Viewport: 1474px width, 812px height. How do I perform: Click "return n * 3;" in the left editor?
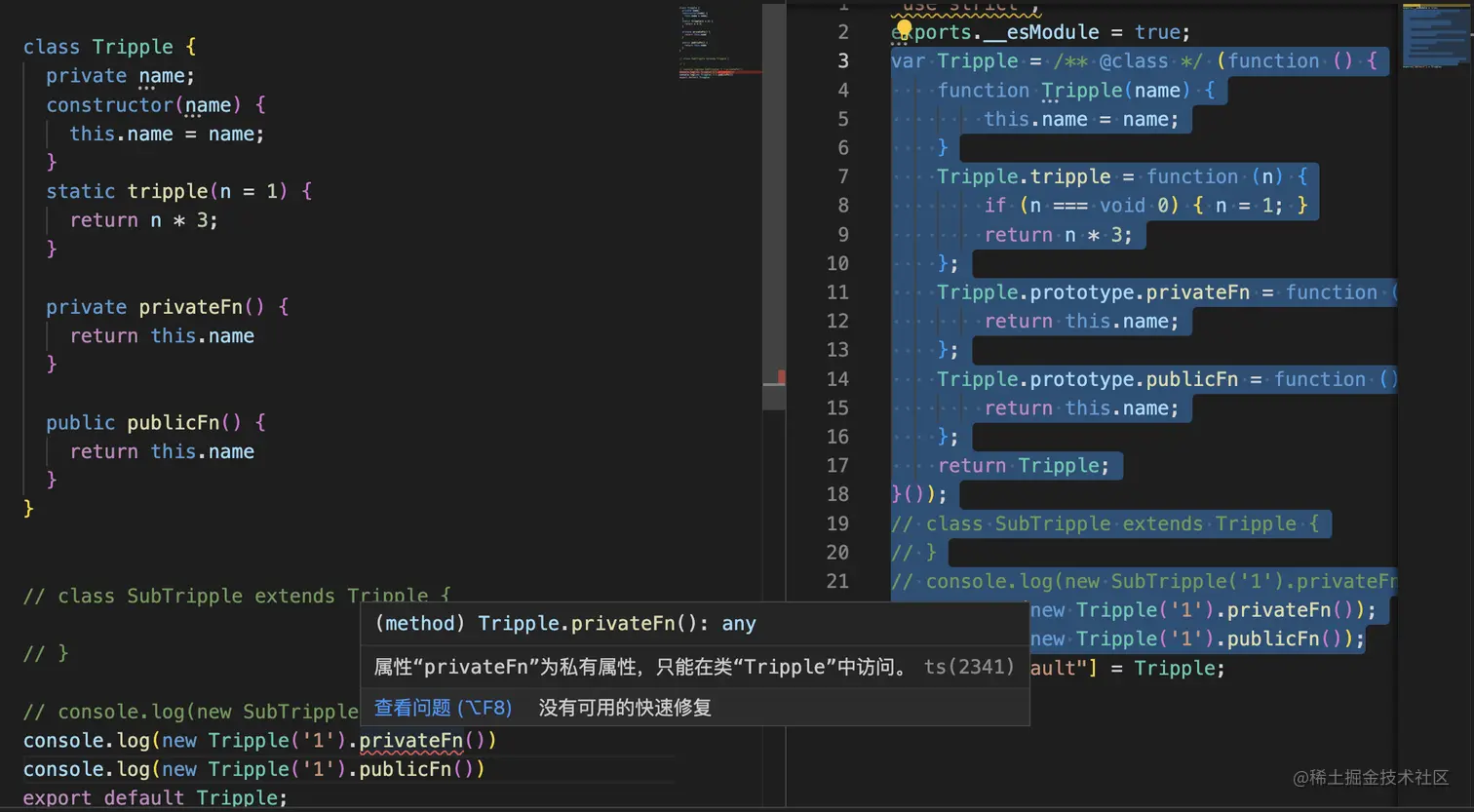(144, 220)
